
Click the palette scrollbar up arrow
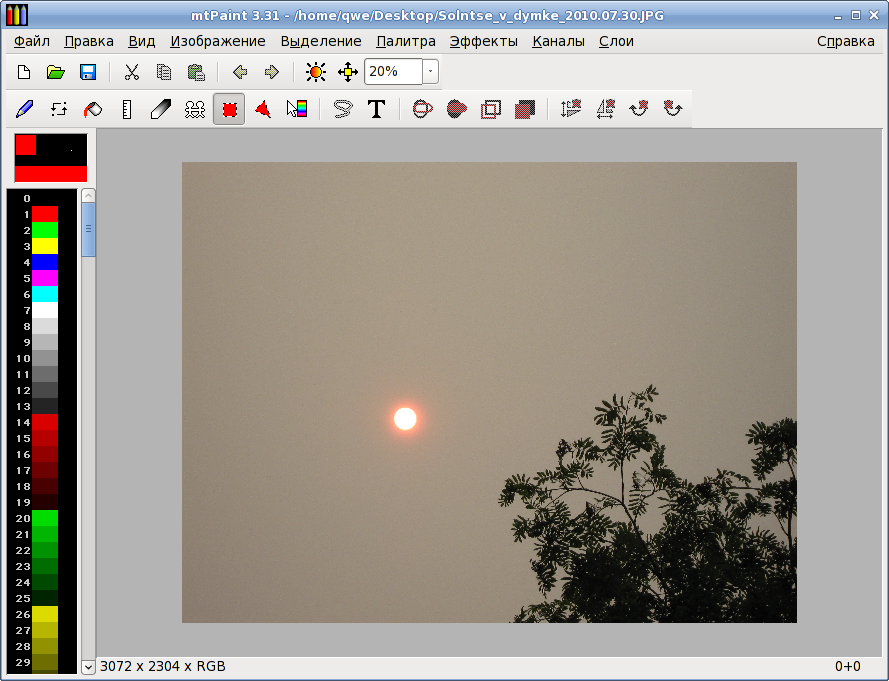[x=88, y=196]
